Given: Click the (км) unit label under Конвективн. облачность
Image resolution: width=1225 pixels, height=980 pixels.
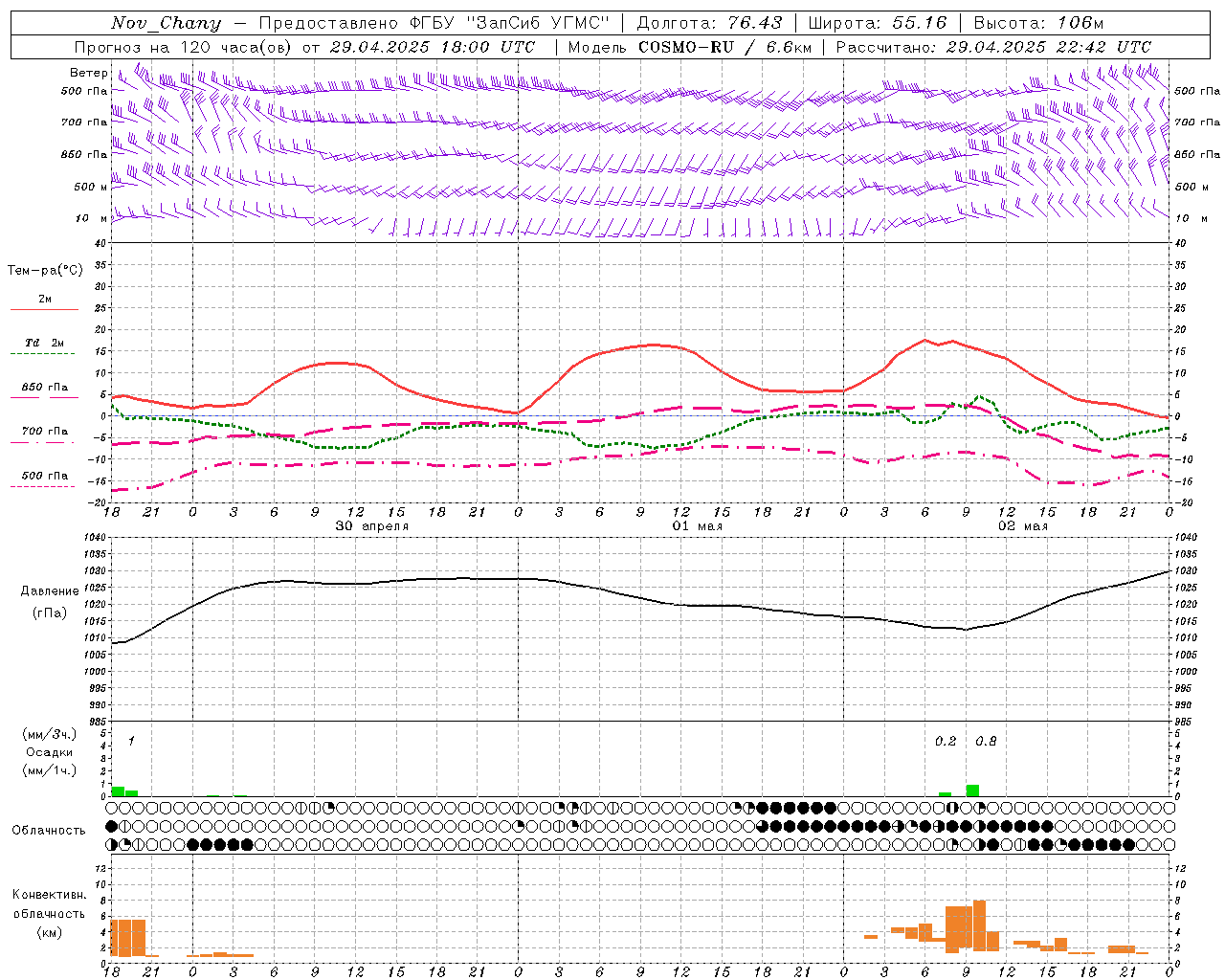Looking at the screenshot, I should pos(49,932).
